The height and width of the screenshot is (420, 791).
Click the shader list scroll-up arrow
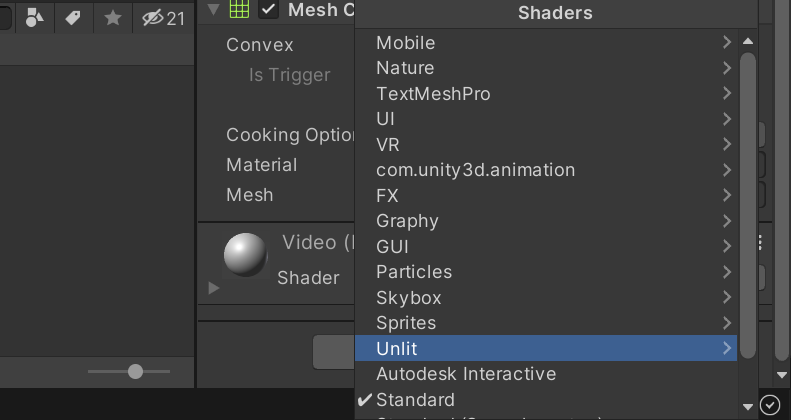point(747,42)
